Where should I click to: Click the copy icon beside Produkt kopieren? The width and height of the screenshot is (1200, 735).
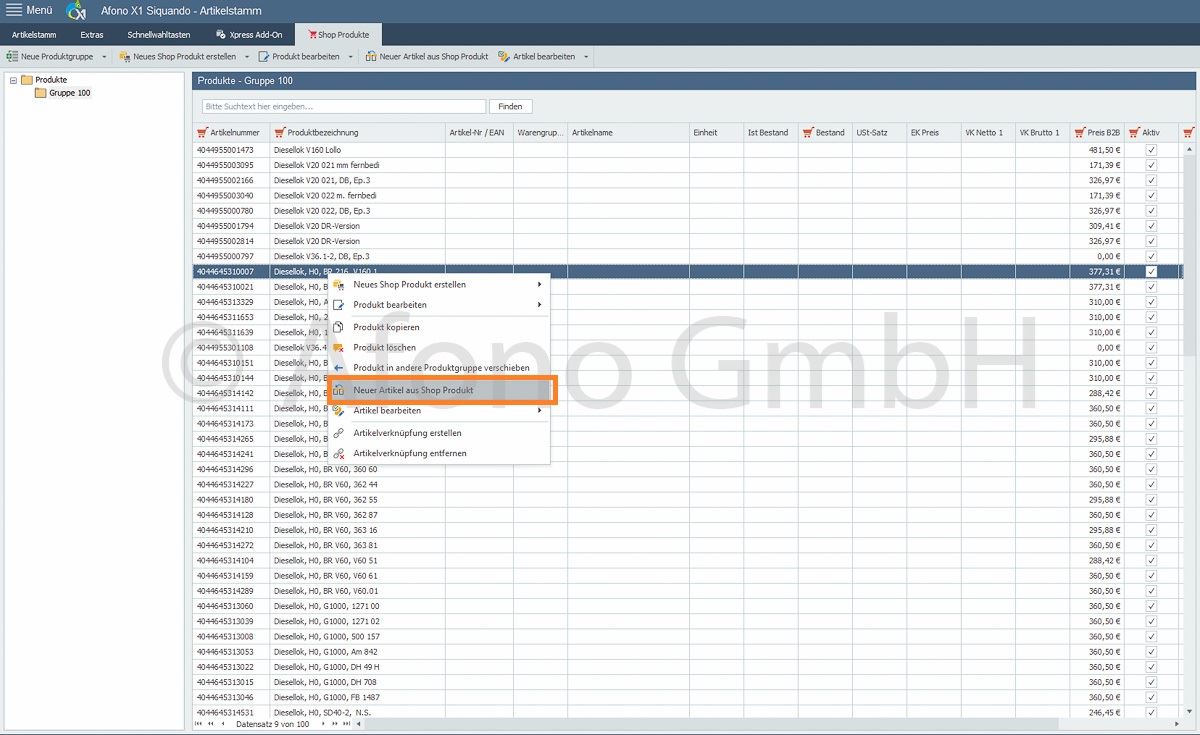pyautogui.click(x=338, y=327)
